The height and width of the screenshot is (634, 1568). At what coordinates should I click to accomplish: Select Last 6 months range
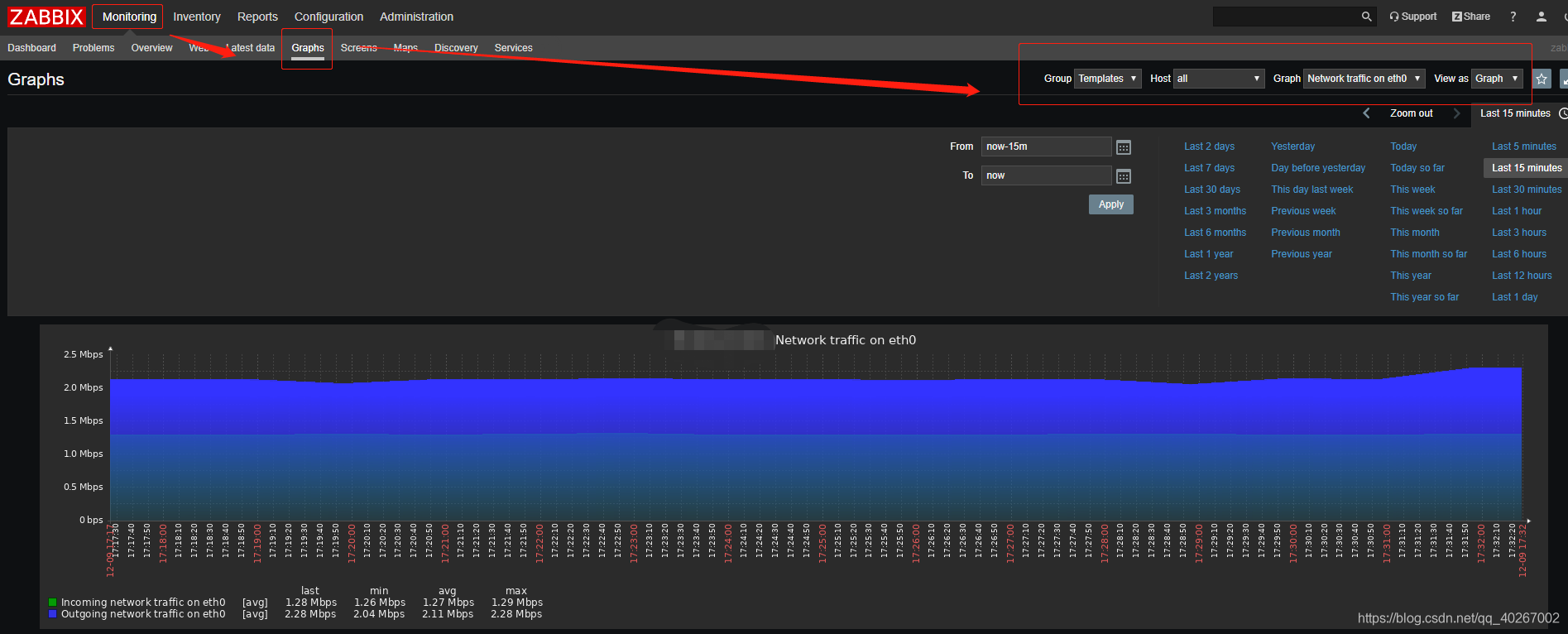(1215, 233)
